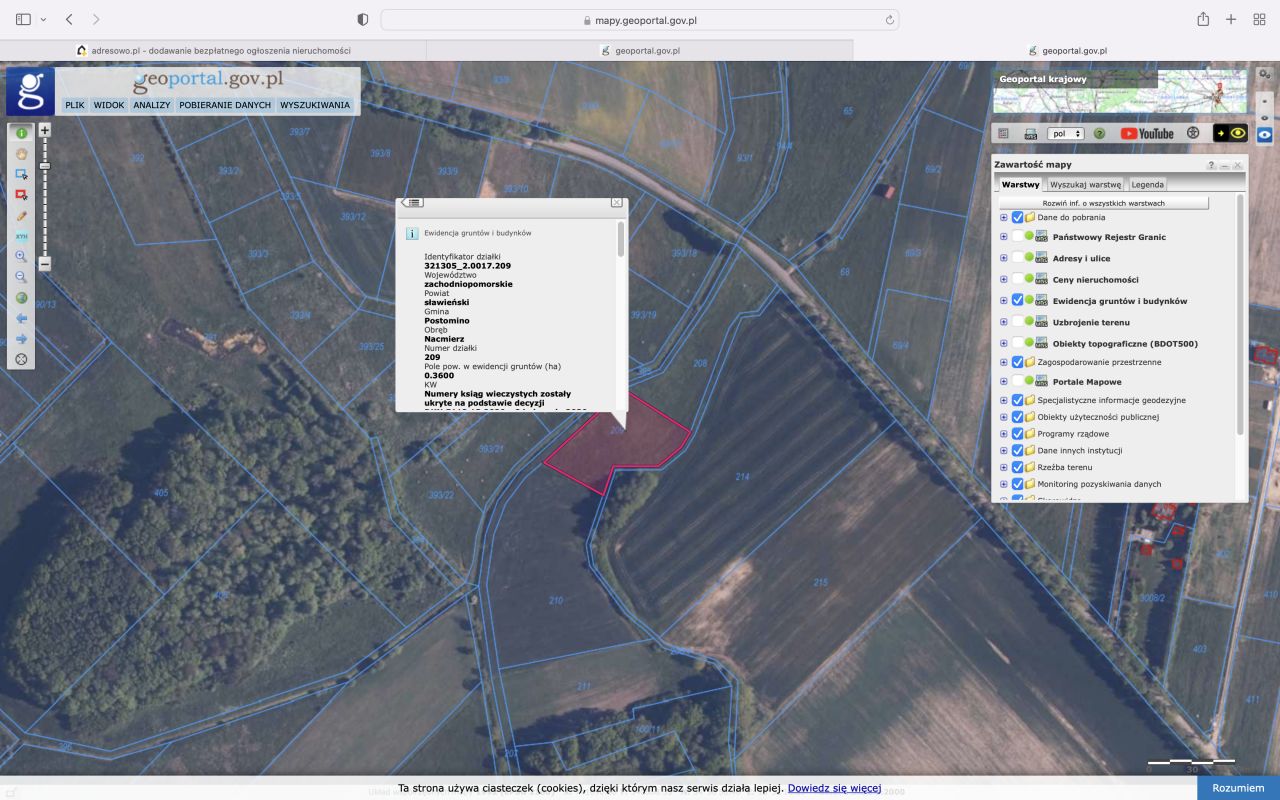Click the green help question icon
This screenshot has height=800, width=1280.
point(1099,133)
